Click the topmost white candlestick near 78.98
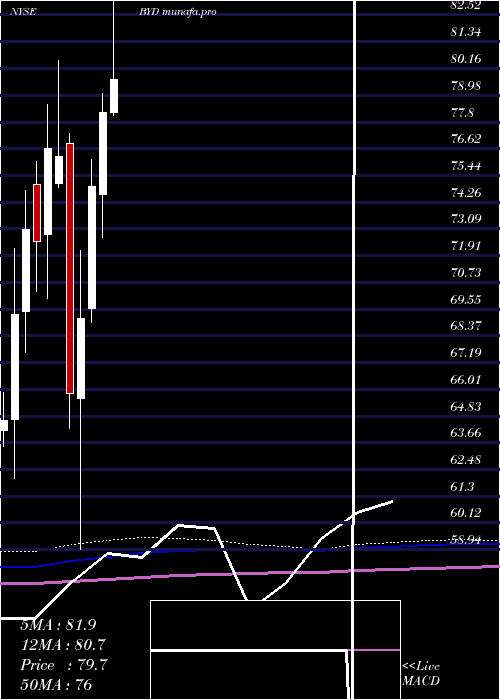This screenshot has height=700, width=500. coord(114,96)
